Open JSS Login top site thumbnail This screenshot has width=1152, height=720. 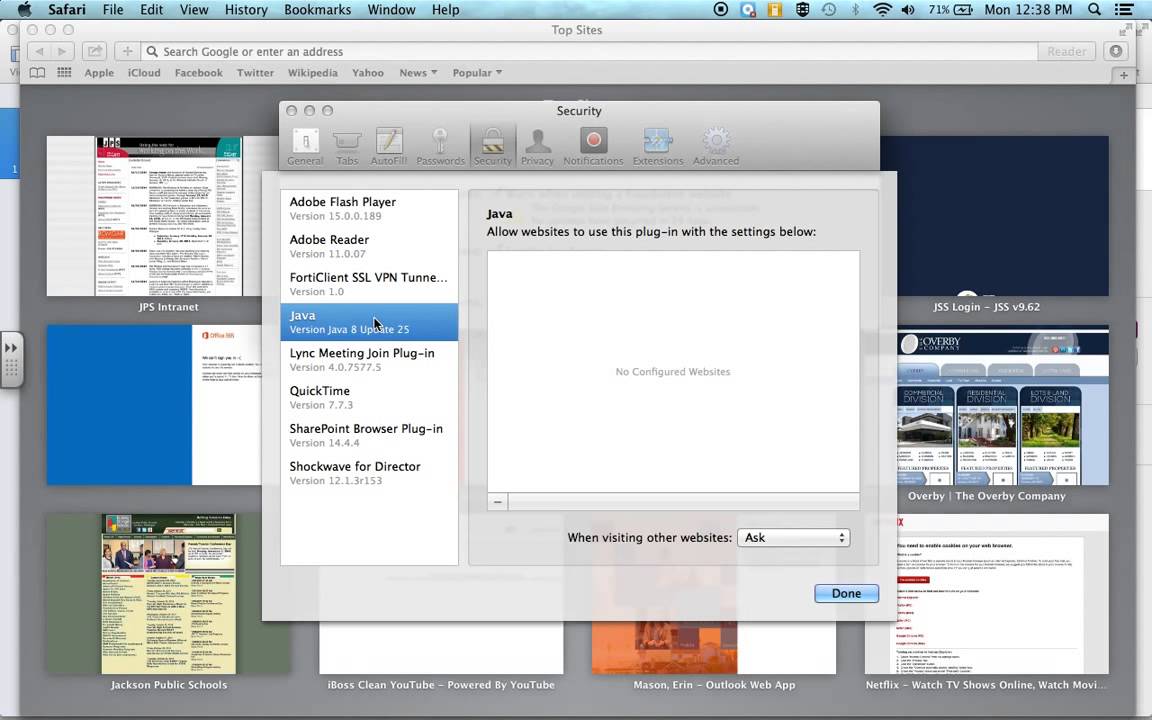(994, 216)
